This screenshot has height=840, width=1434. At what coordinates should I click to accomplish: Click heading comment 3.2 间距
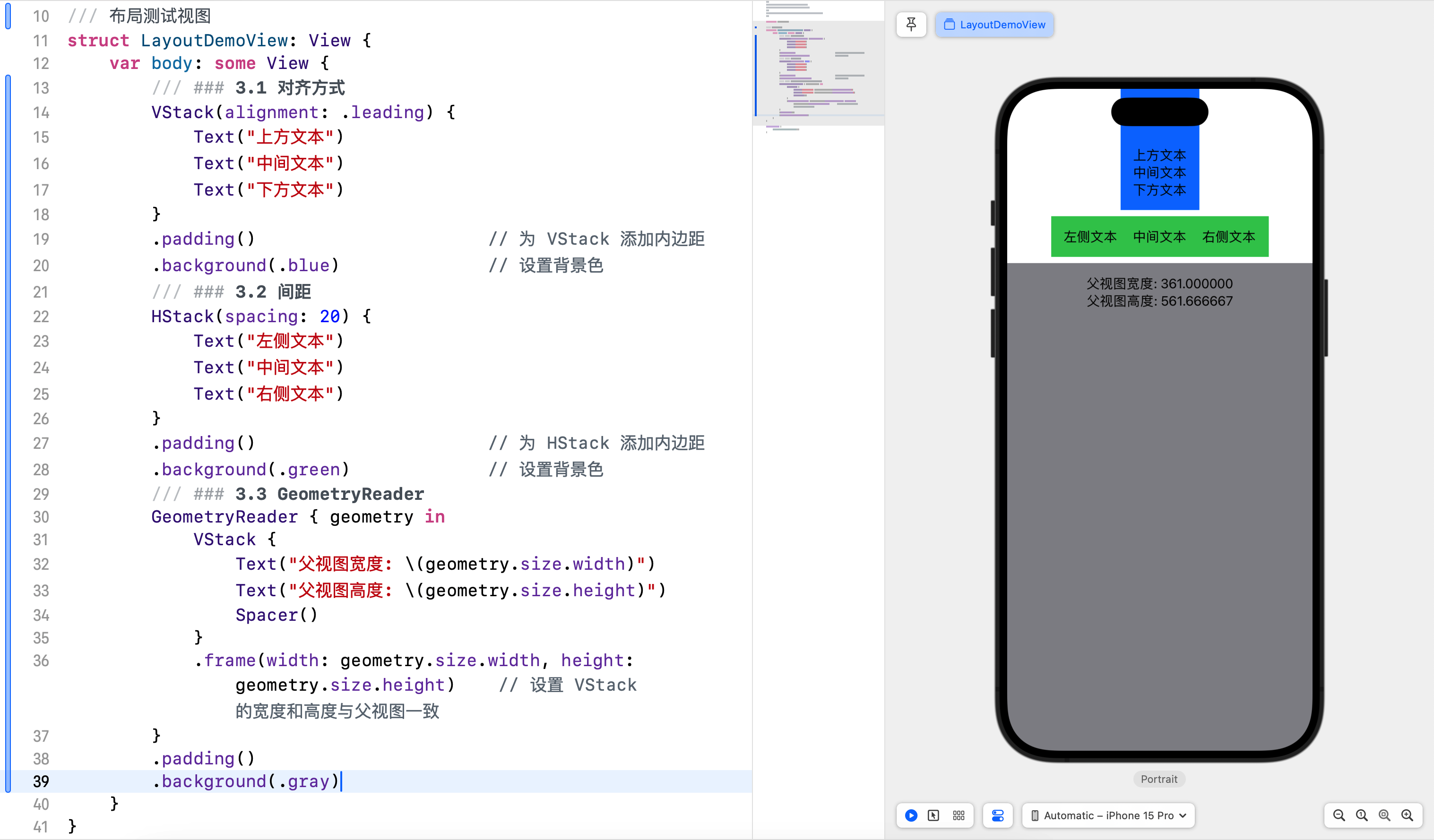point(232,292)
